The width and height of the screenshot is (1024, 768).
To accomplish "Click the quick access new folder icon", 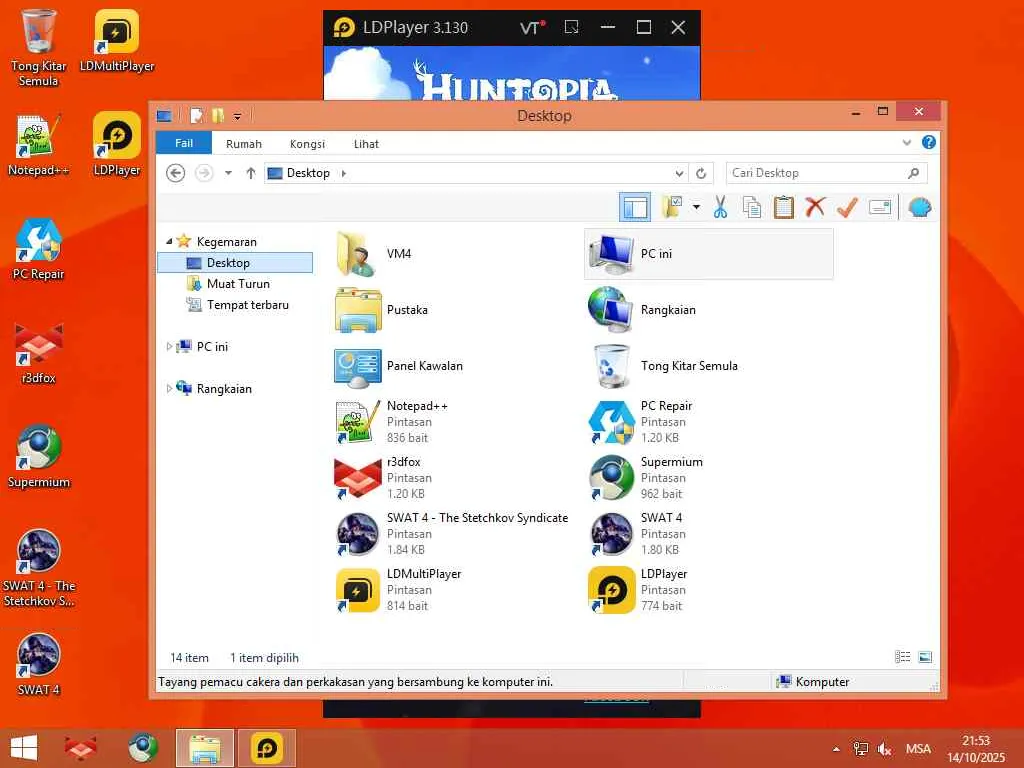I will pyautogui.click(x=217, y=116).
